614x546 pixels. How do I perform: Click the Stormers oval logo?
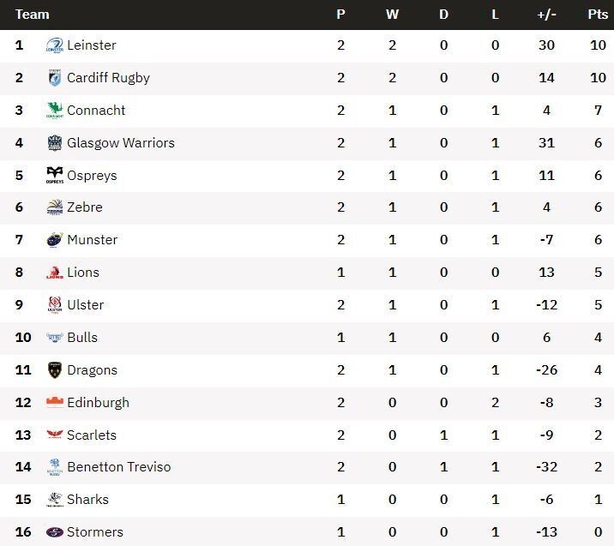coord(54,532)
